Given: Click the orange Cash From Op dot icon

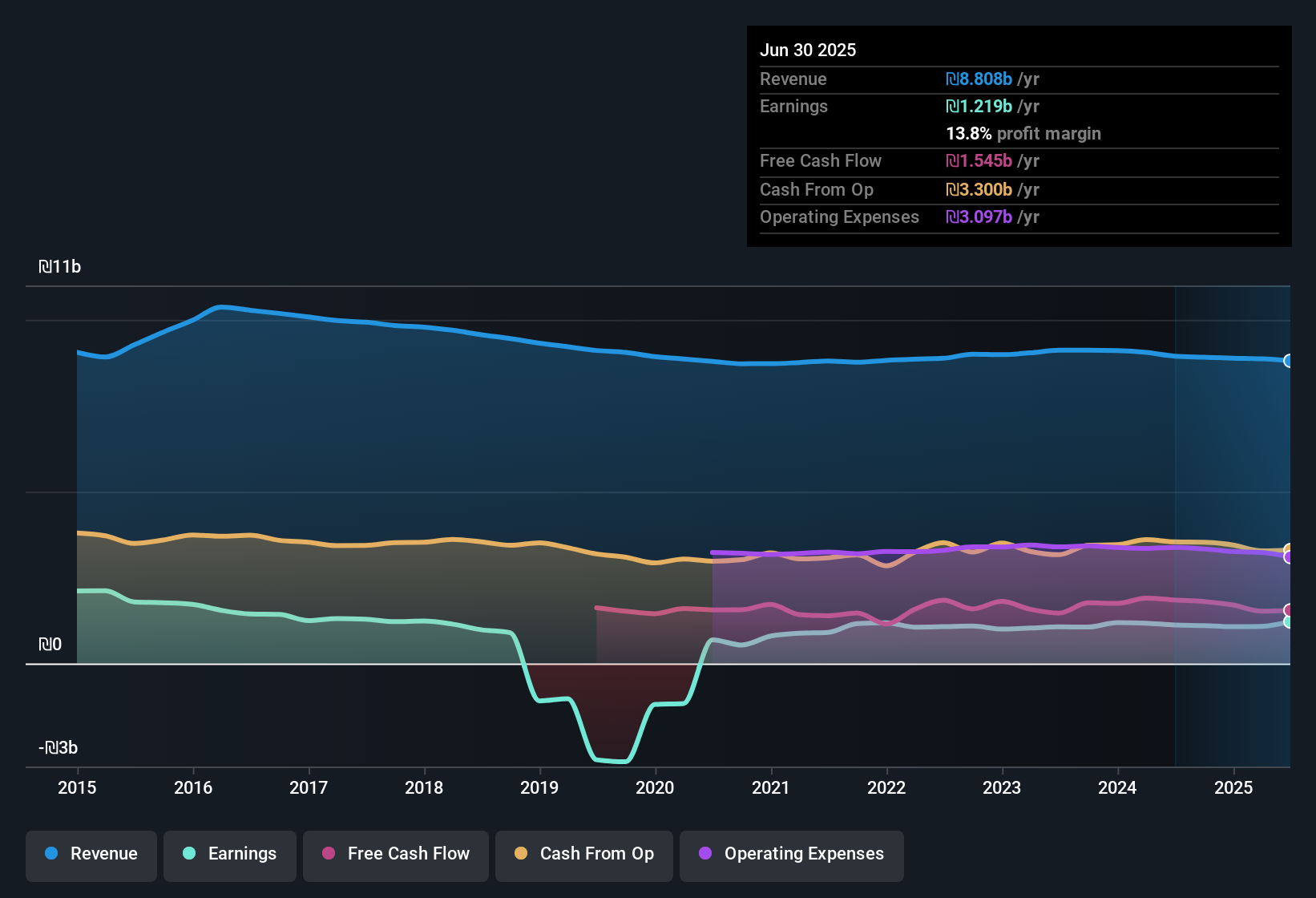Looking at the screenshot, I should click(520, 854).
